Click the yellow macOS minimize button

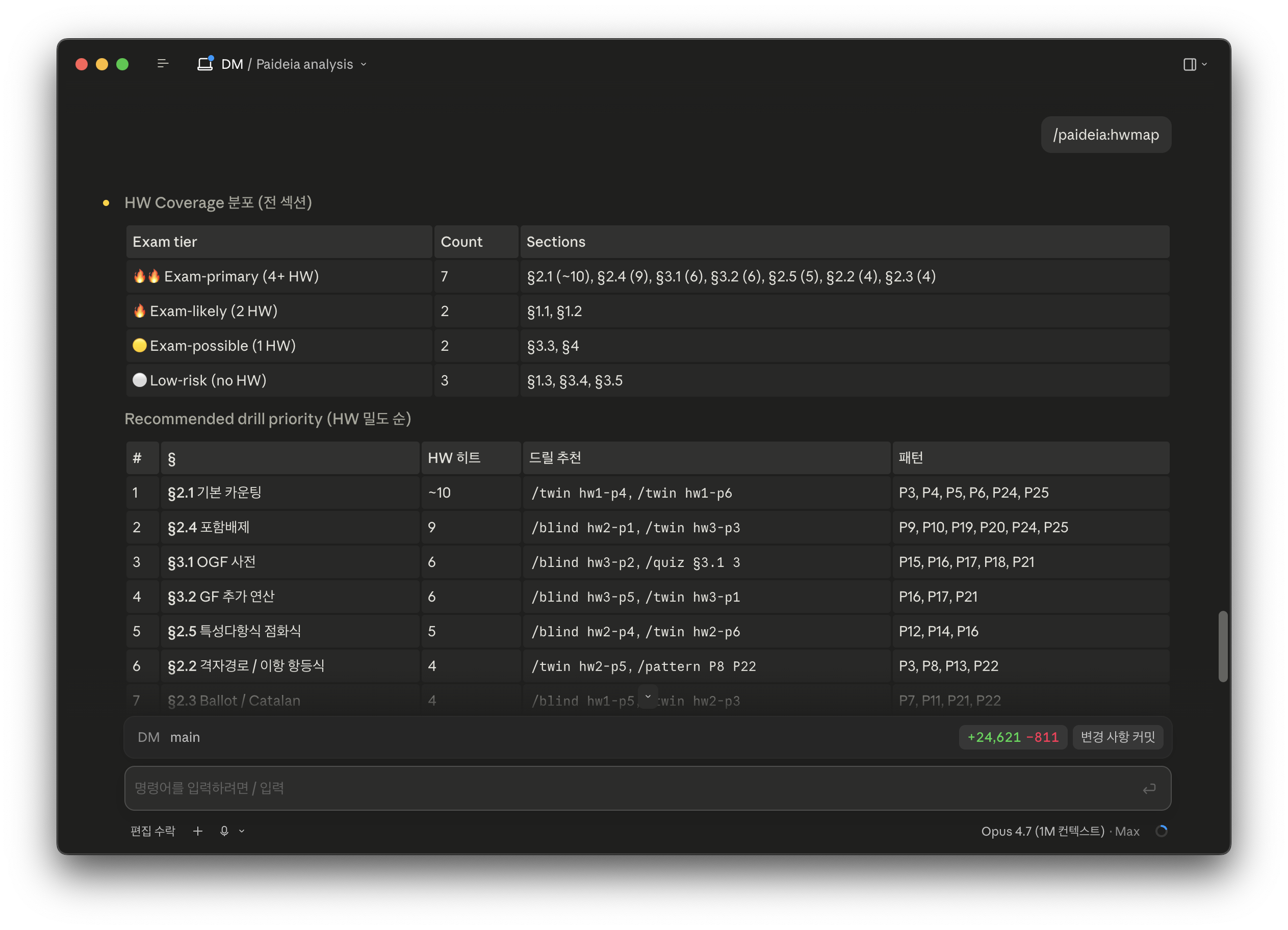tap(101, 64)
